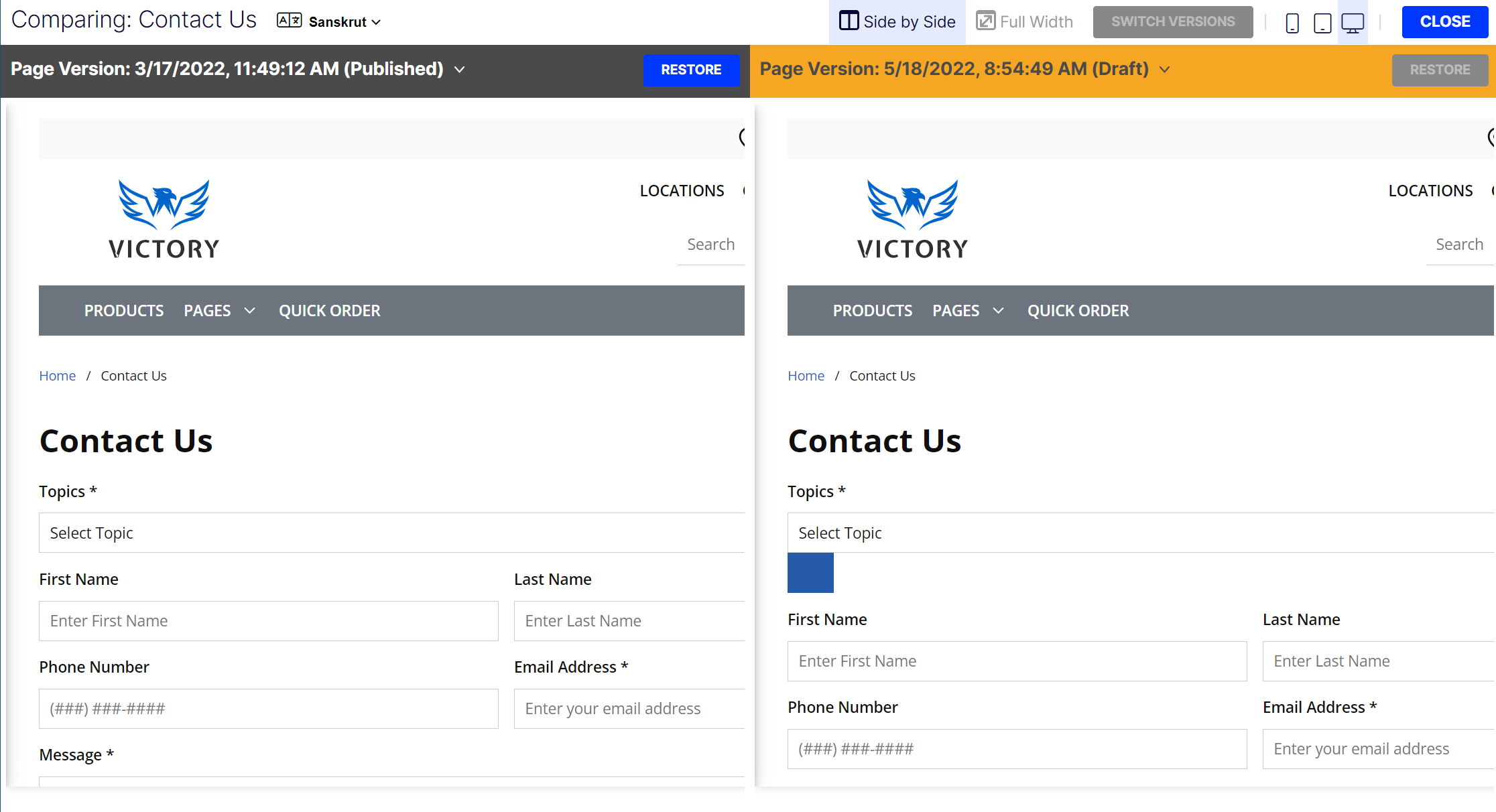Image resolution: width=1496 pixels, height=812 pixels.
Task: Open the Draft page version dropdown
Action: (x=1165, y=70)
